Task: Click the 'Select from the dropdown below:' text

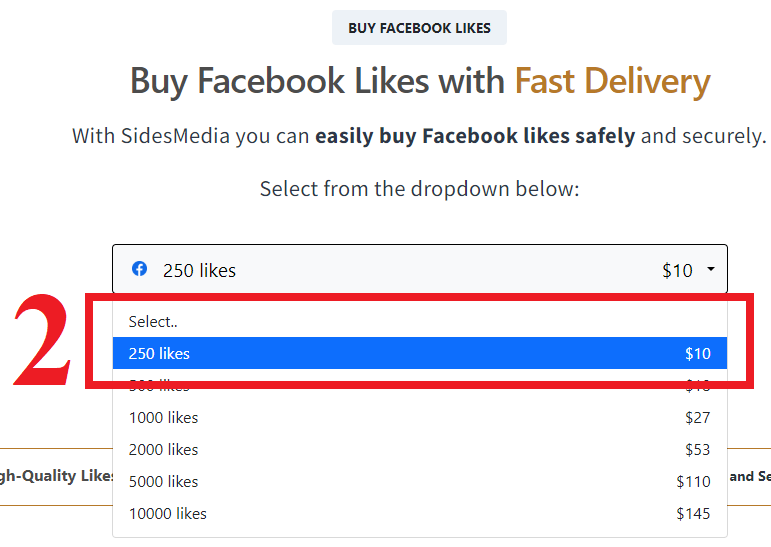Action: 419,188
